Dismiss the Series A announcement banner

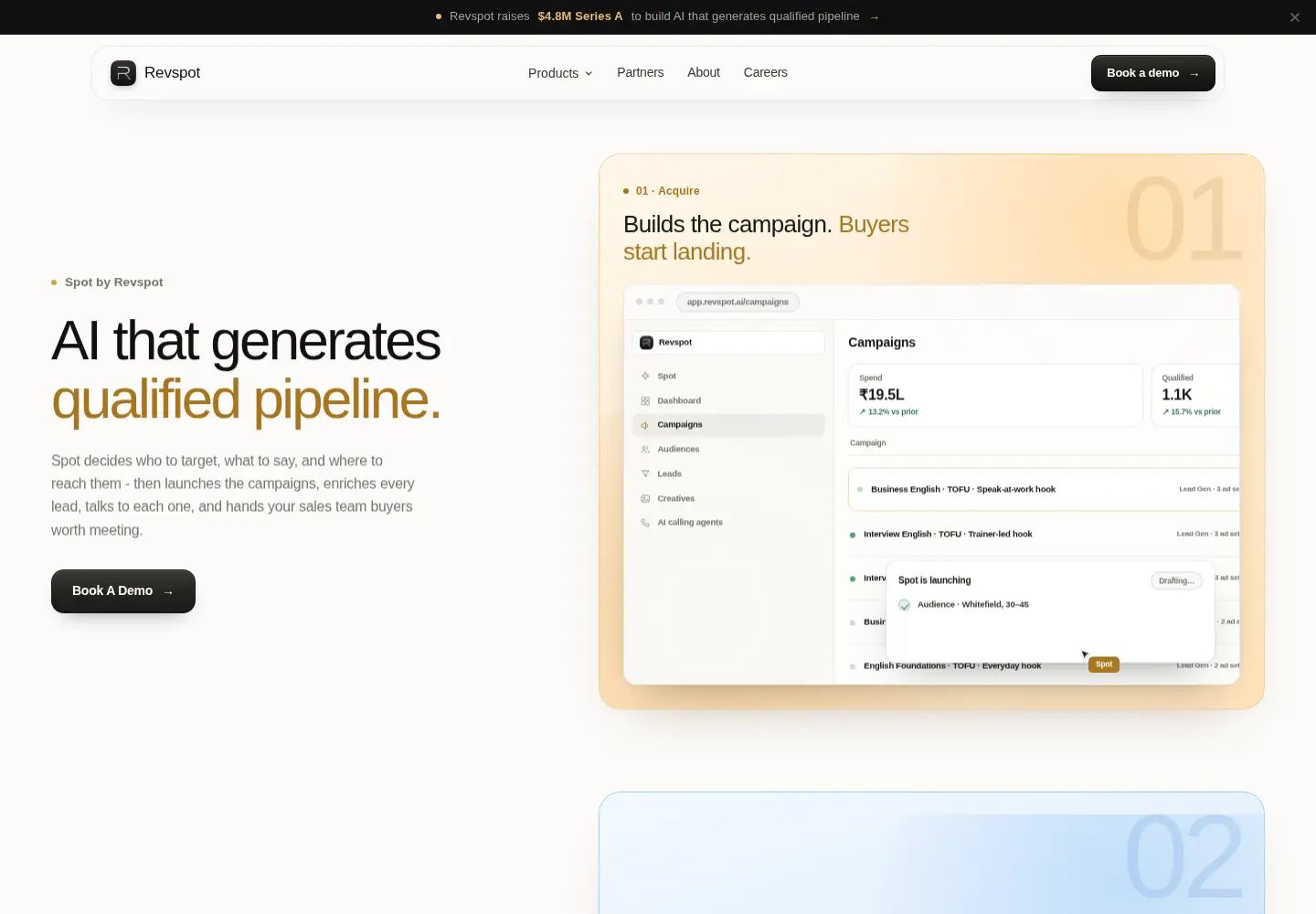(x=1295, y=17)
